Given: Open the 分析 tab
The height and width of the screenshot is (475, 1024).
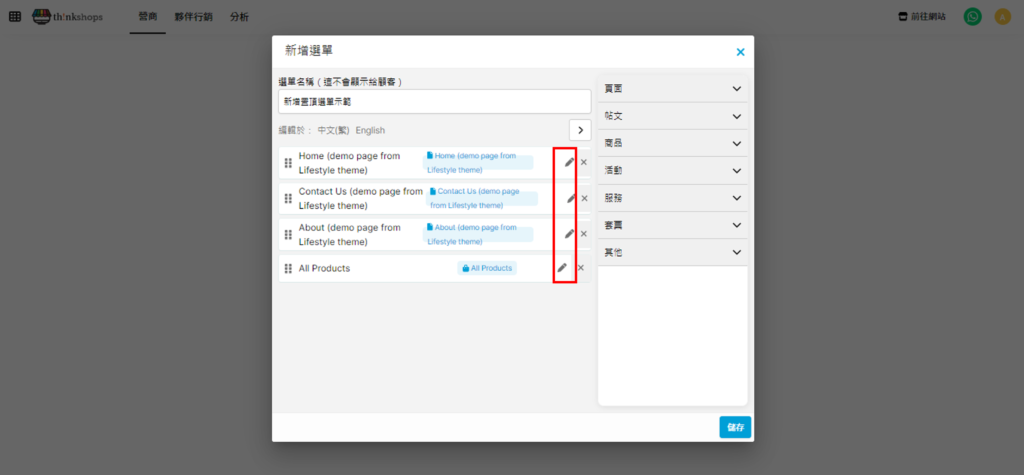Looking at the screenshot, I should pyautogui.click(x=239, y=17).
